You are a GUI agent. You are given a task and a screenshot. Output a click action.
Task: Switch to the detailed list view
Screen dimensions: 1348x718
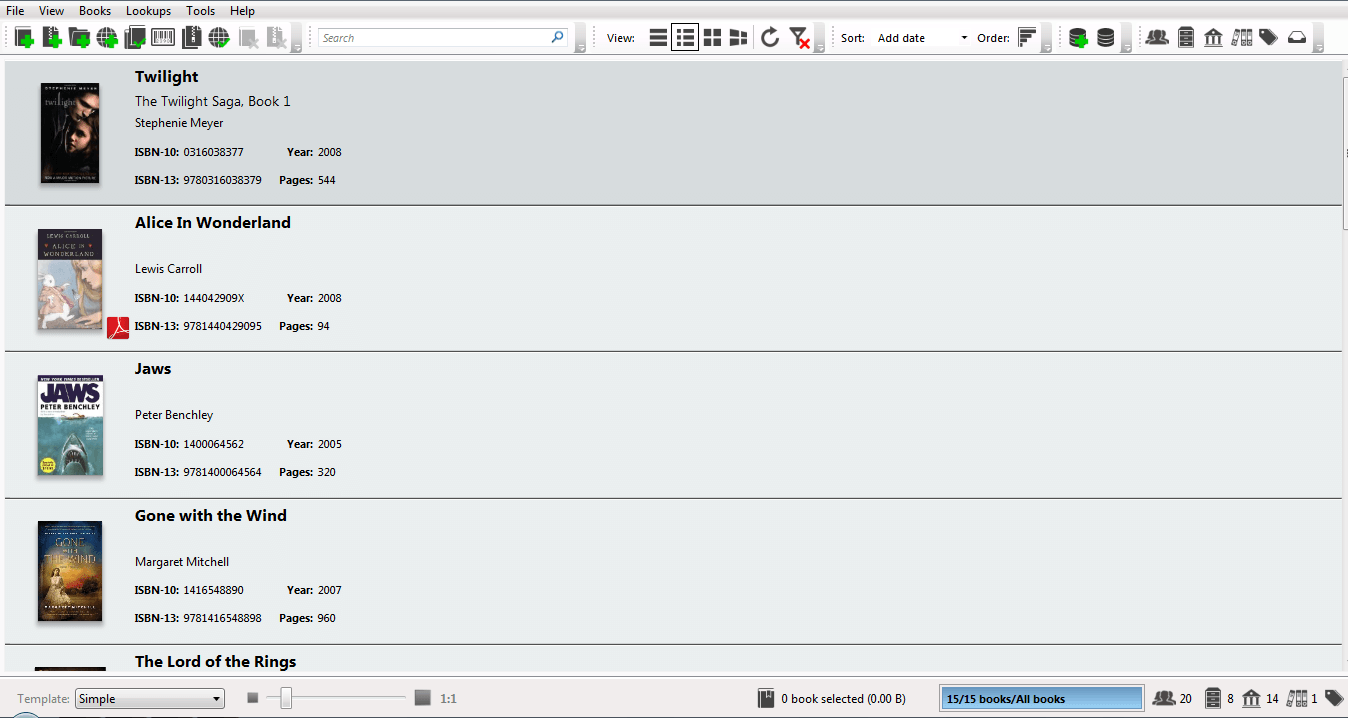coord(685,38)
